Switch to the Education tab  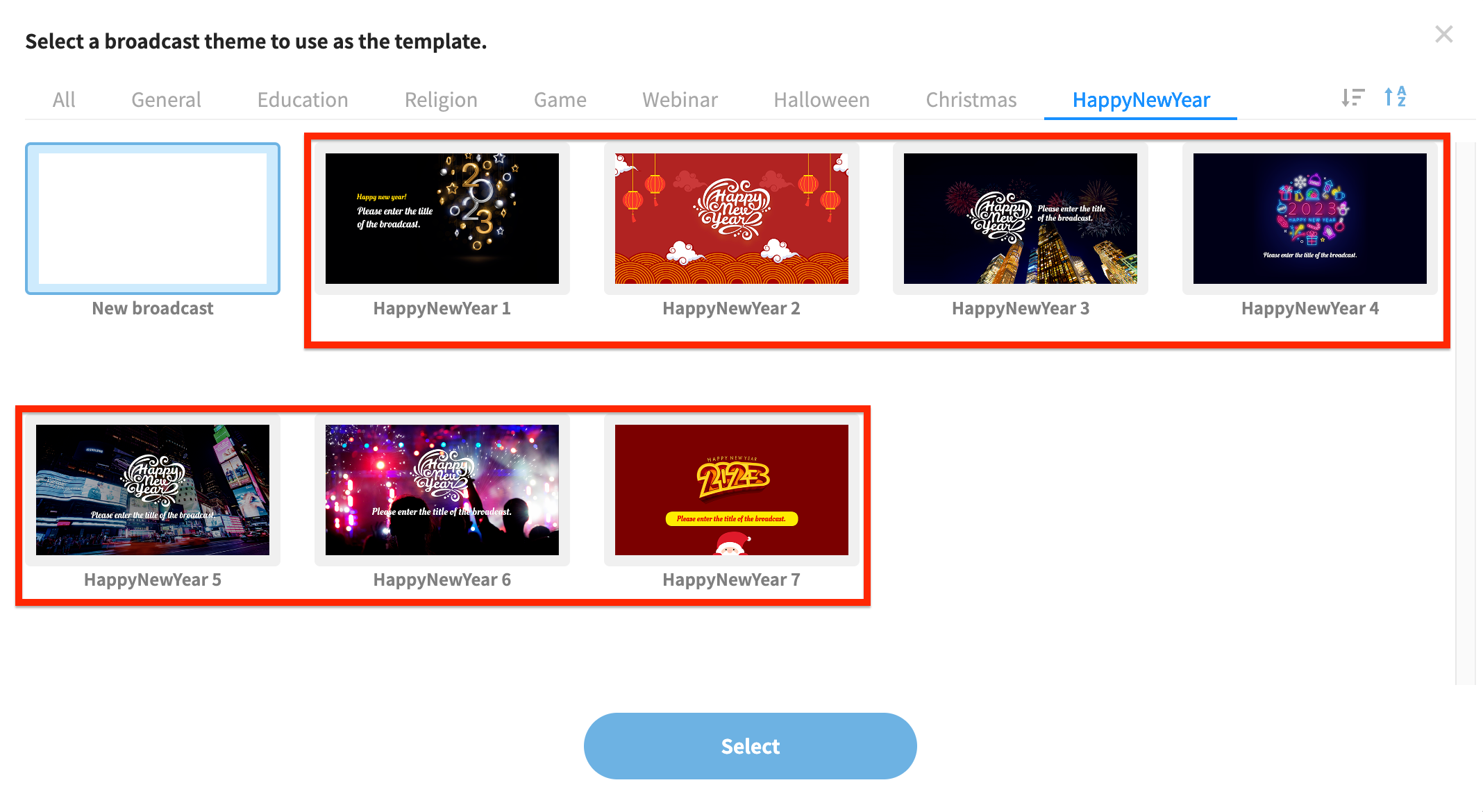click(x=303, y=100)
